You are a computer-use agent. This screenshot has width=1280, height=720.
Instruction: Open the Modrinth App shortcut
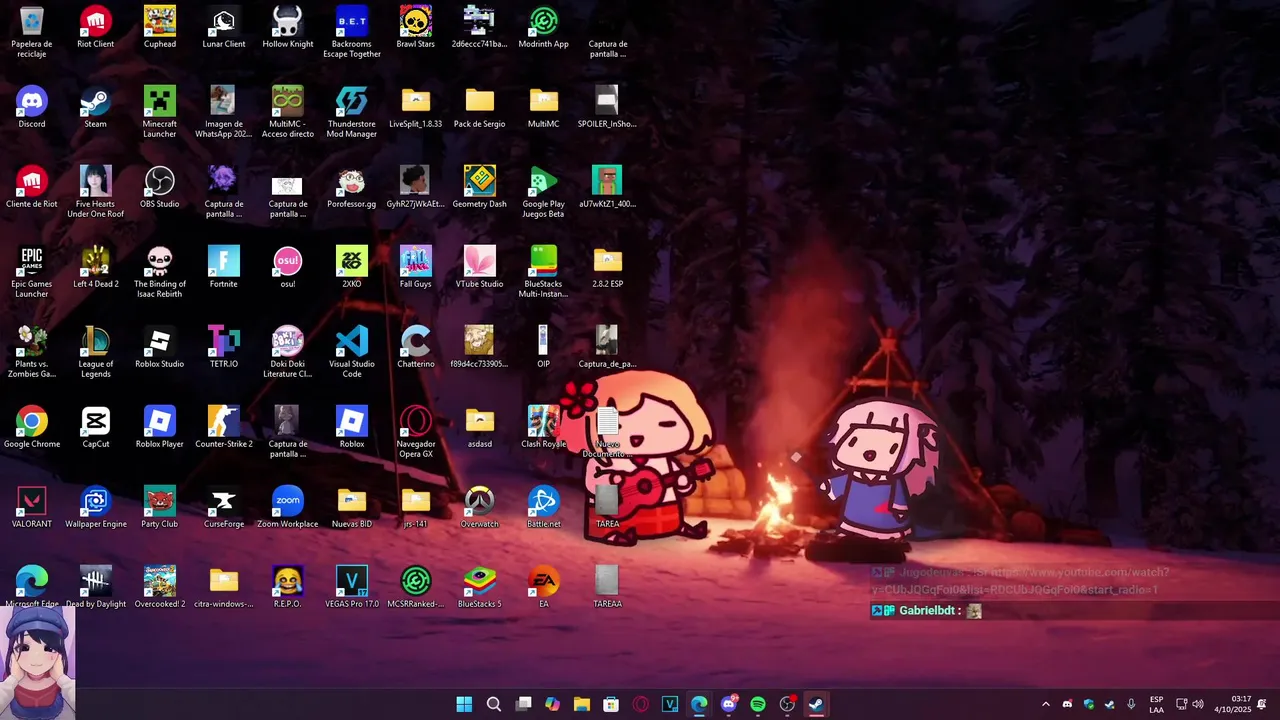click(544, 27)
